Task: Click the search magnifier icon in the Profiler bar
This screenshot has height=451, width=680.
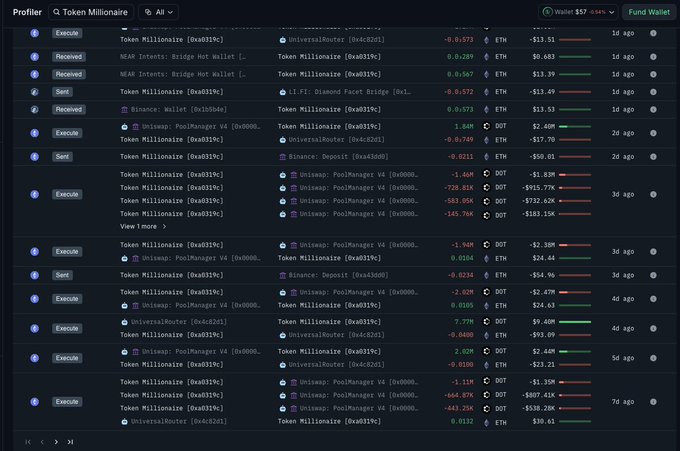Action: pyautogui.click(x=56, y=12)
